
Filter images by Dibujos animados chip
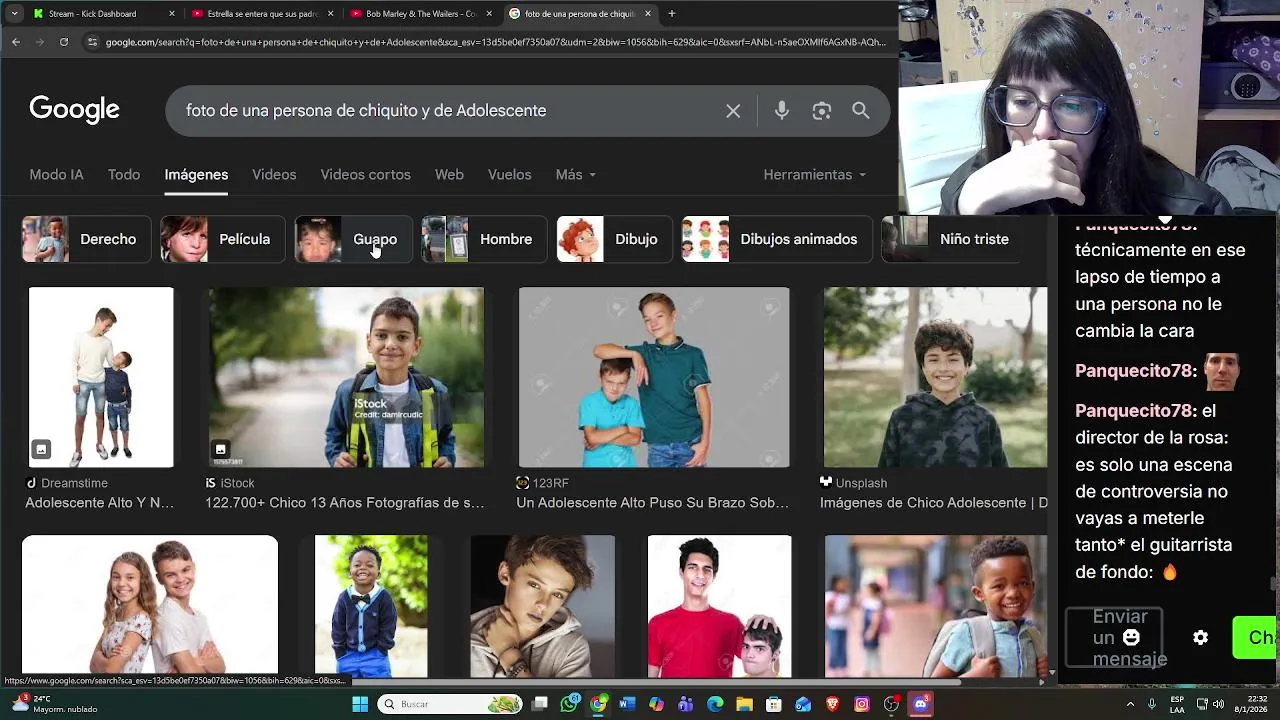(776, 239)
